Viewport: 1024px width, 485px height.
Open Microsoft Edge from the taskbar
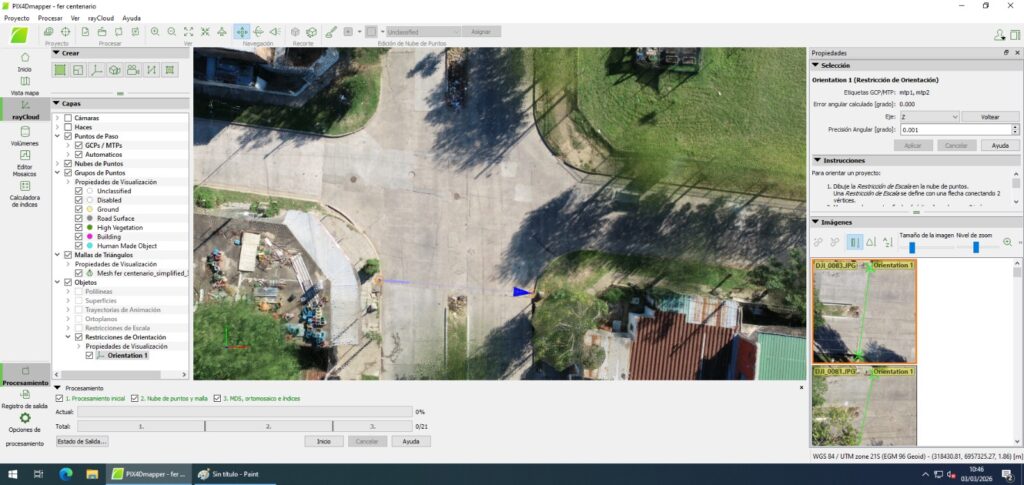click(x=66, y=473)
